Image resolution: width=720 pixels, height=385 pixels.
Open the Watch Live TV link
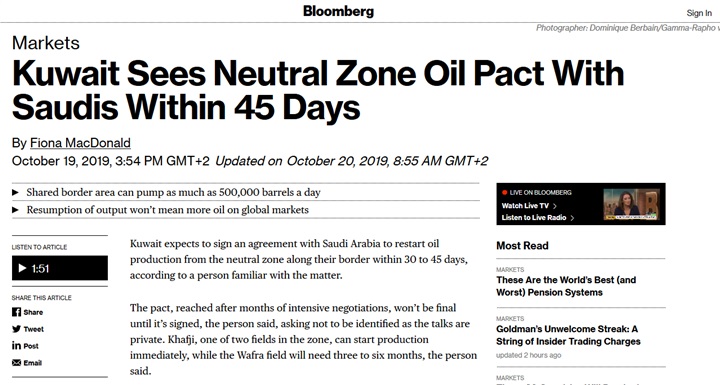coord(525,206)
